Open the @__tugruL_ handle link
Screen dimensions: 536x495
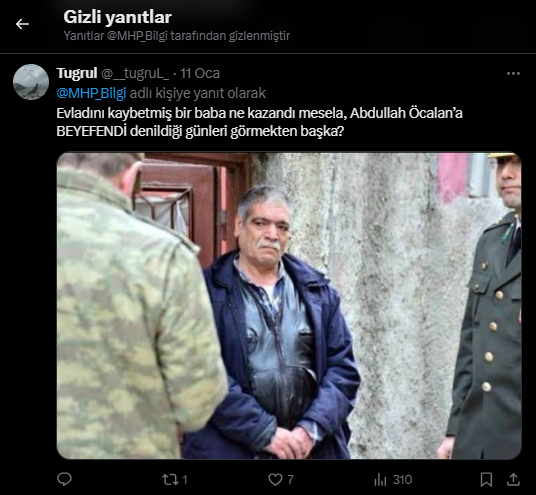[x=135, y=73]
